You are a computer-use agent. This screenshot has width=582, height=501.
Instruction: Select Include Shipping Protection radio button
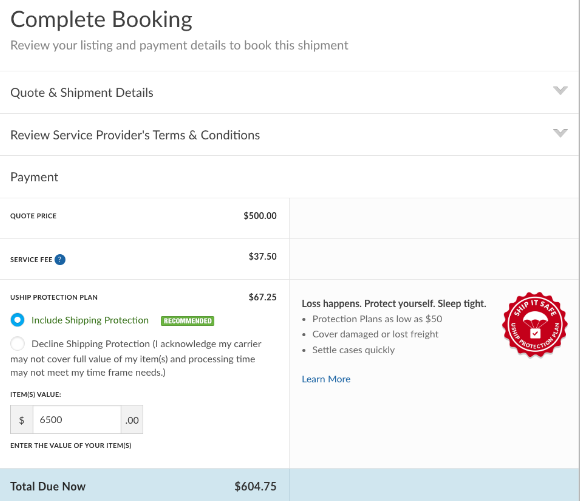(17, 320)
